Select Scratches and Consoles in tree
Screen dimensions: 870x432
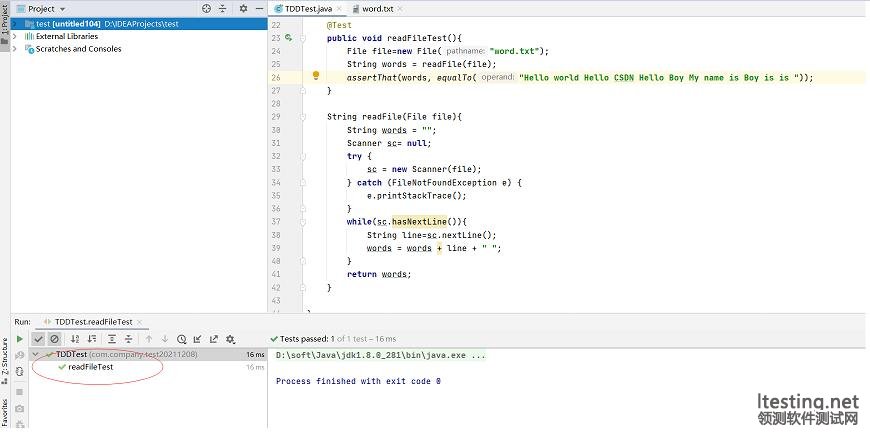point(78,49)
